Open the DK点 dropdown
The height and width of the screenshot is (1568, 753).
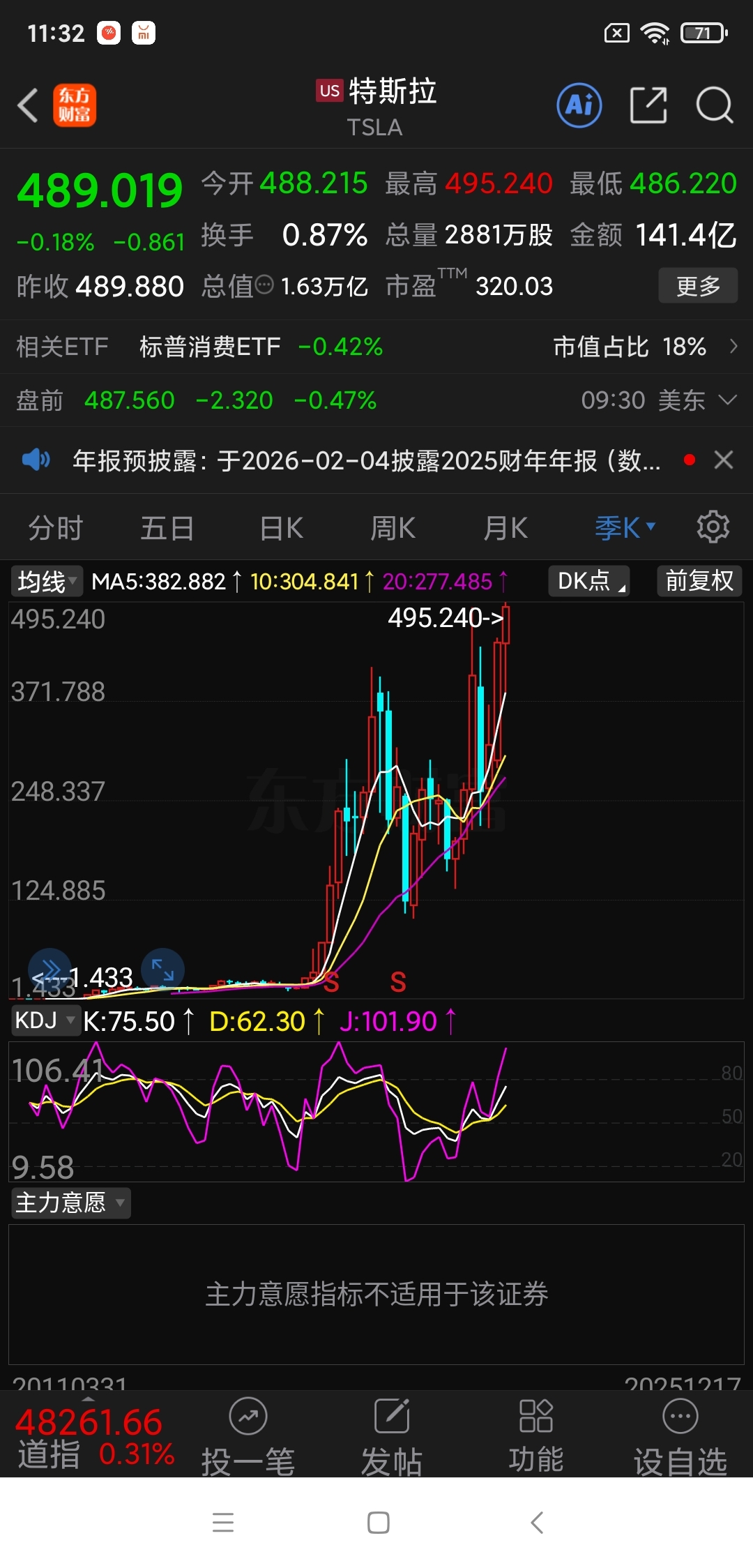click(589, 581)
